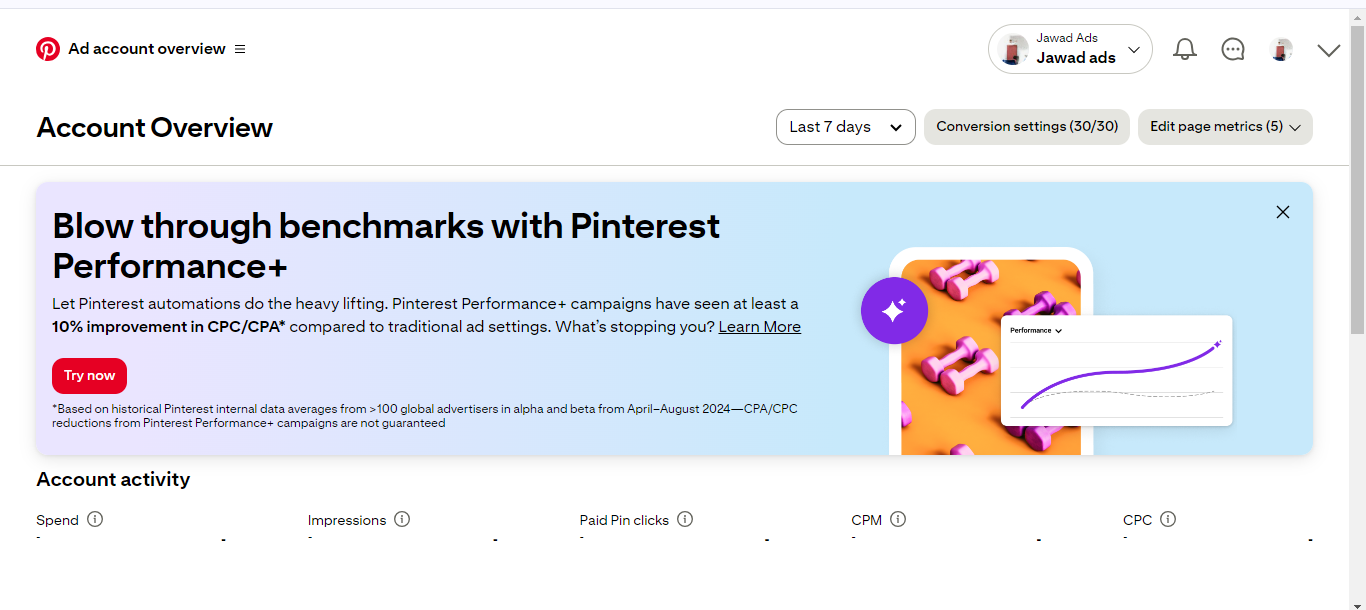Viewport: 1366px width, 610px height.
Task: Click the profile avatar picture
Action: [1281, 49]
